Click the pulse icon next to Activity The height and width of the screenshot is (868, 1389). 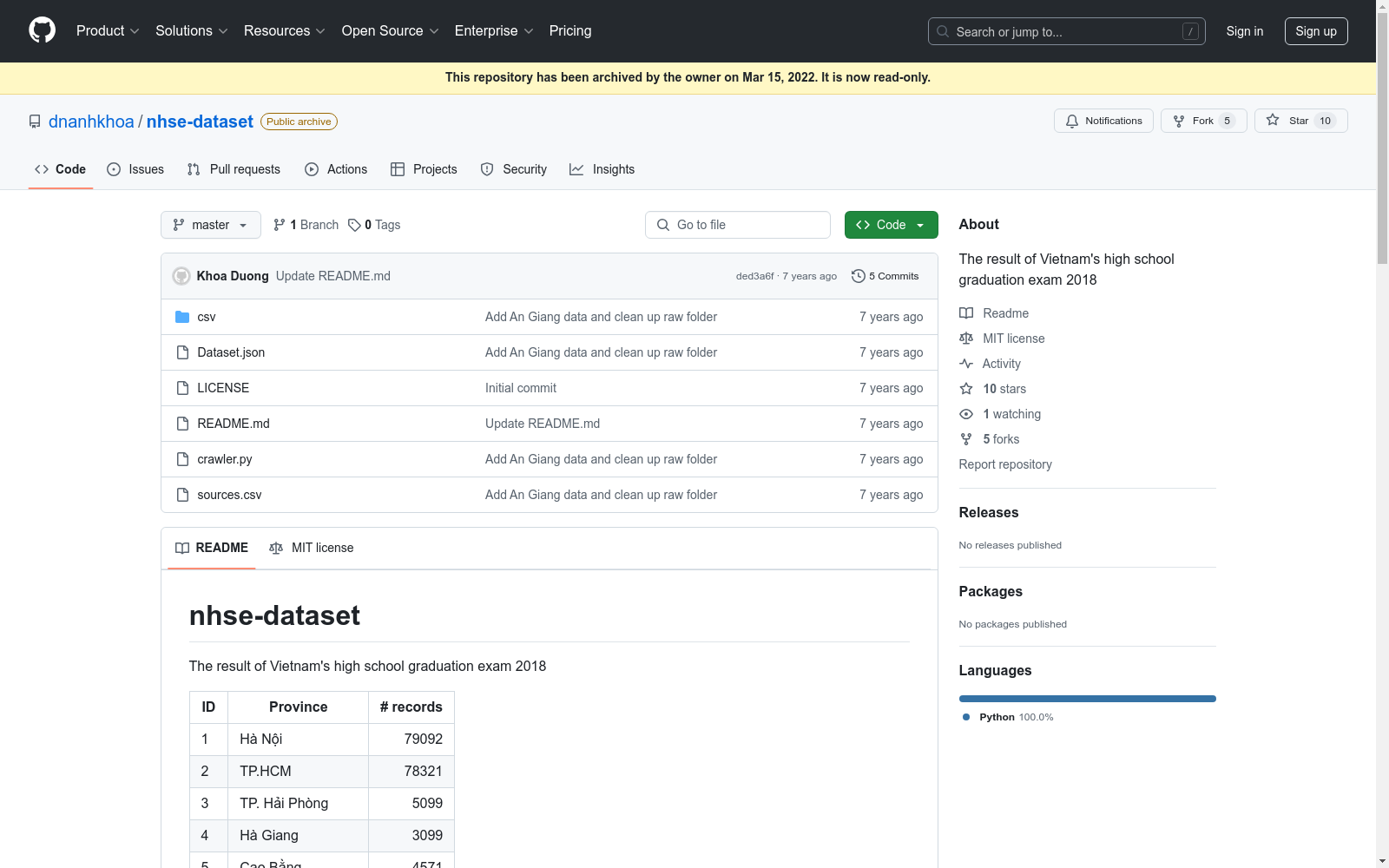click(966, 364)
